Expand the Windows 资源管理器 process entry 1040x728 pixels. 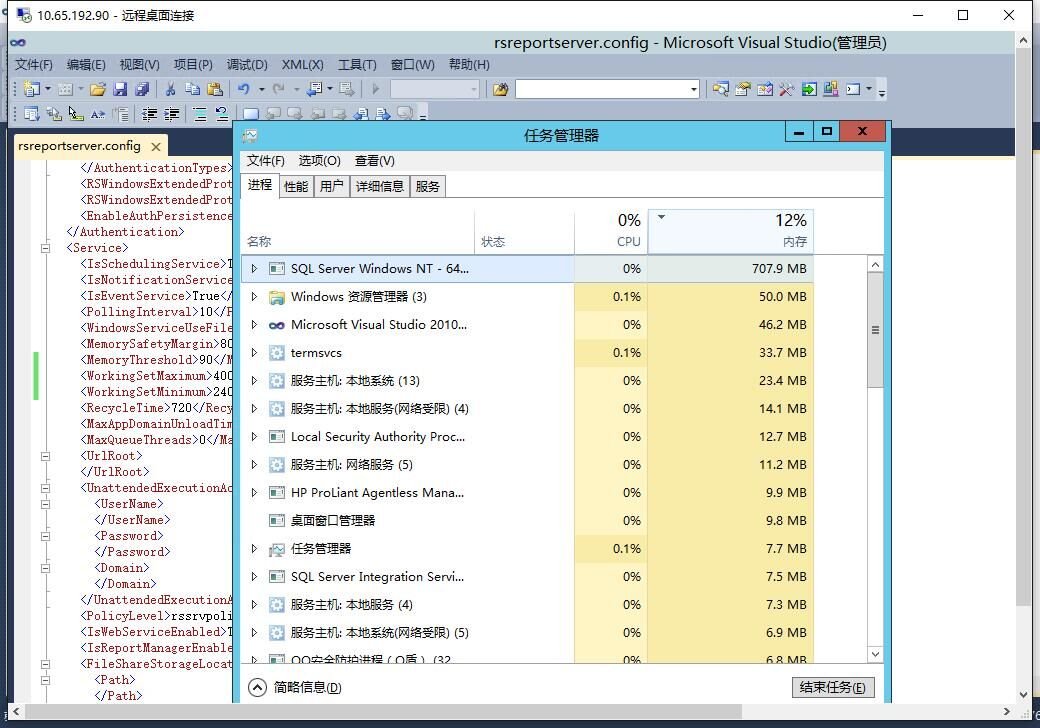253,296
